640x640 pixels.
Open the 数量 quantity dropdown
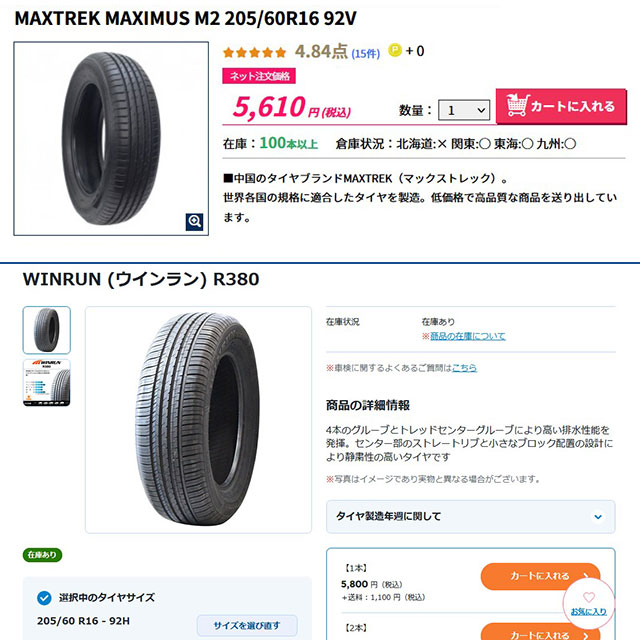[464, 110]
